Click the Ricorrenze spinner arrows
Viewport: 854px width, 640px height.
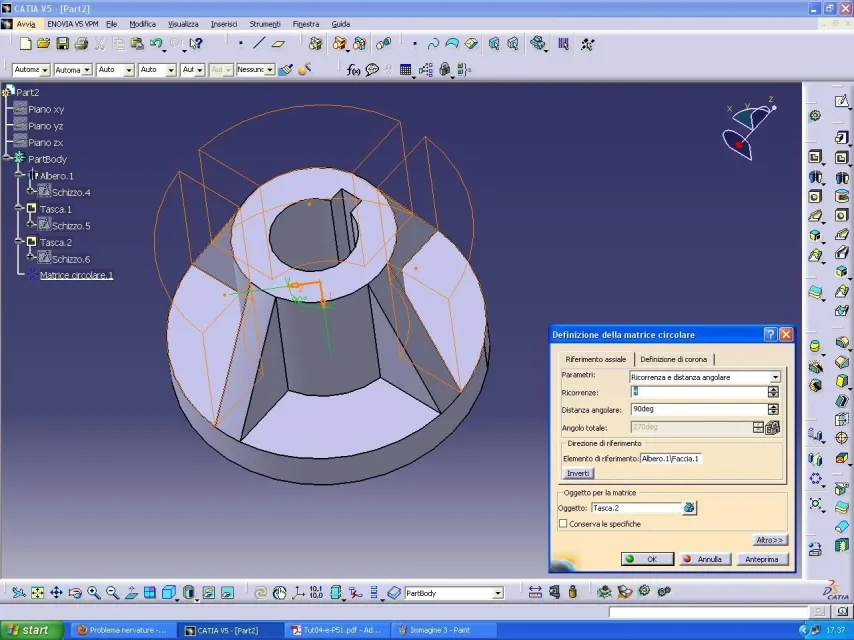(x=773, y=392)
